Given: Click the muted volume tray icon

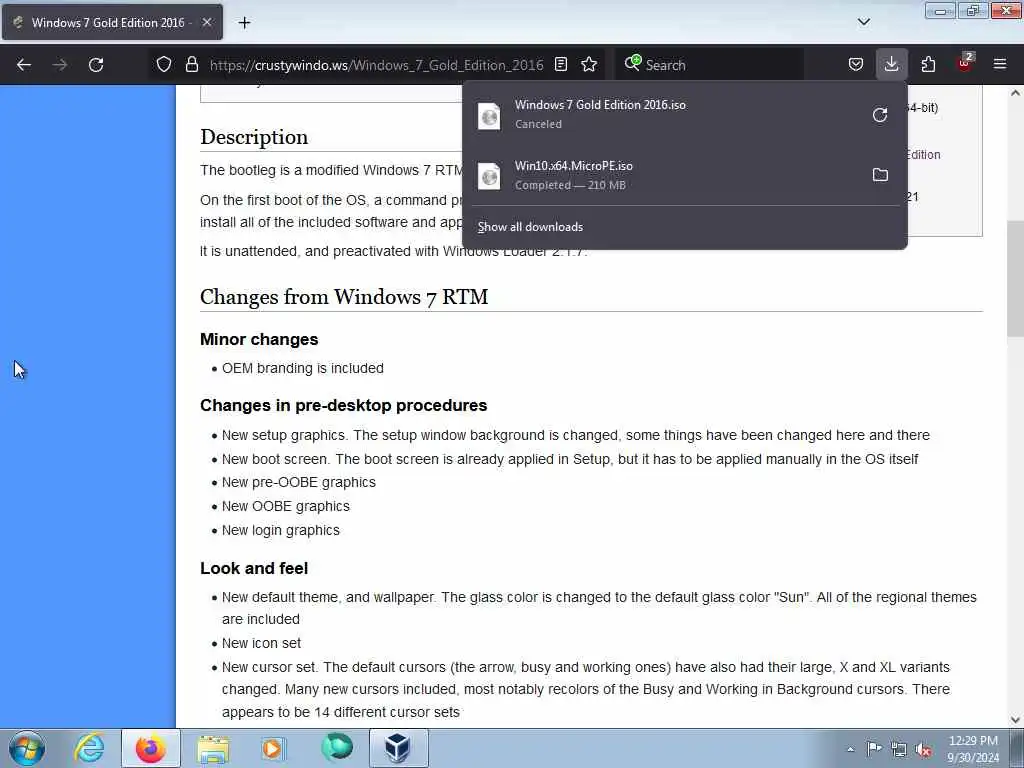Looking at the screenshot, I should [x=923, y=750].
